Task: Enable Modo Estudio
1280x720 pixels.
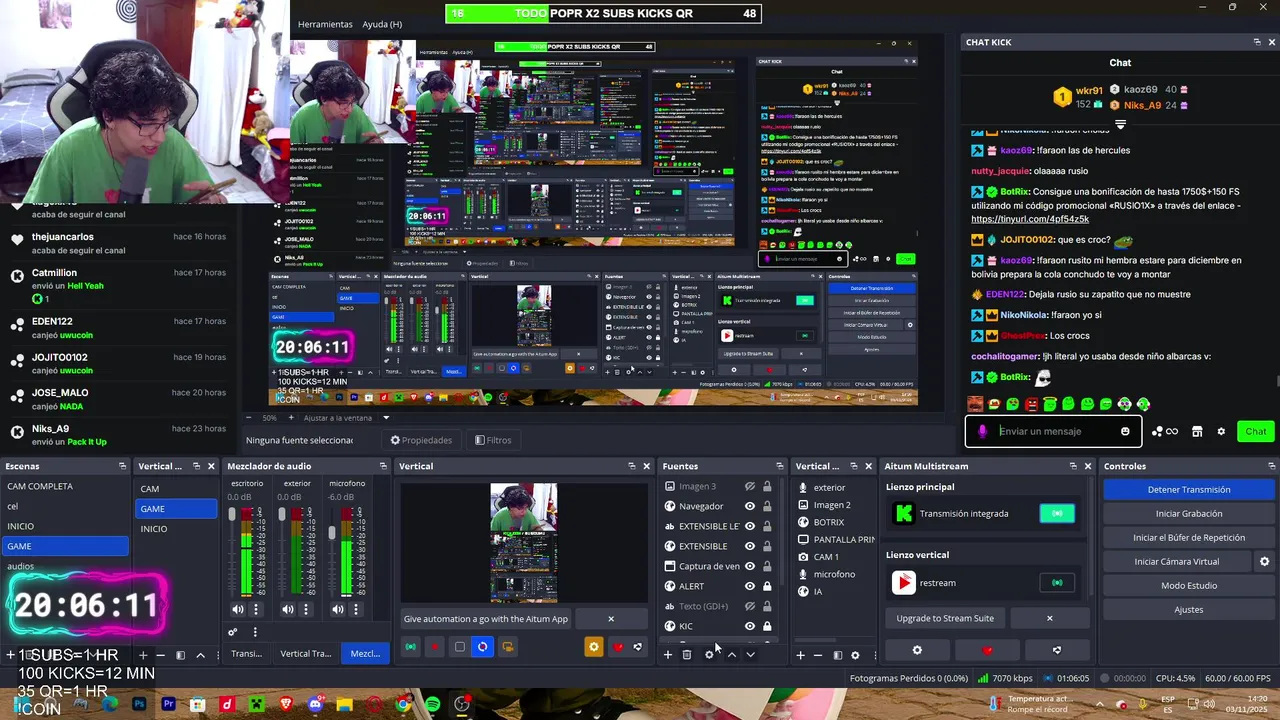Action: coord(1189,585)
